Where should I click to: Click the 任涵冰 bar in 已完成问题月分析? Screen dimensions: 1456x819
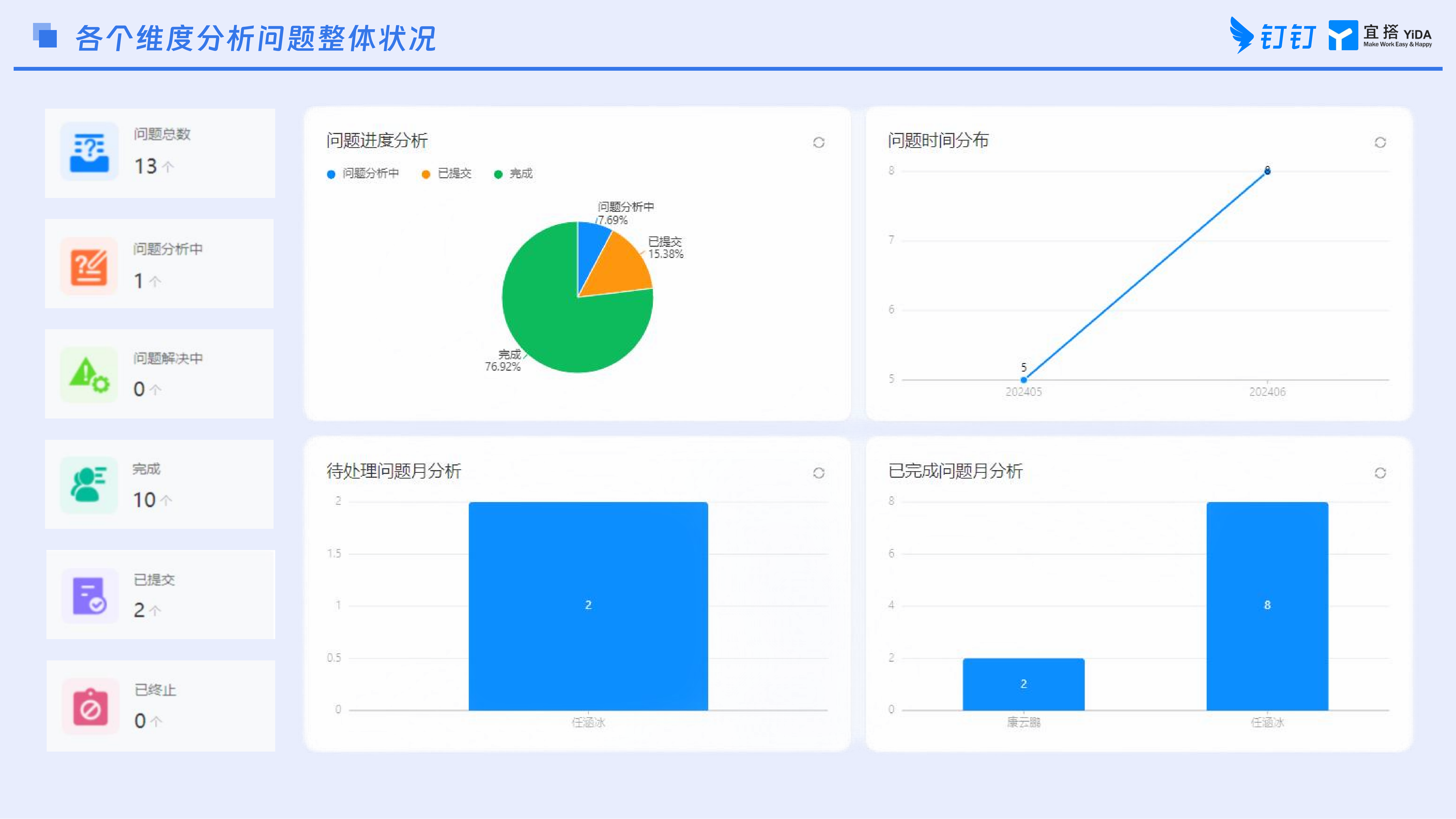point(1267,606)
